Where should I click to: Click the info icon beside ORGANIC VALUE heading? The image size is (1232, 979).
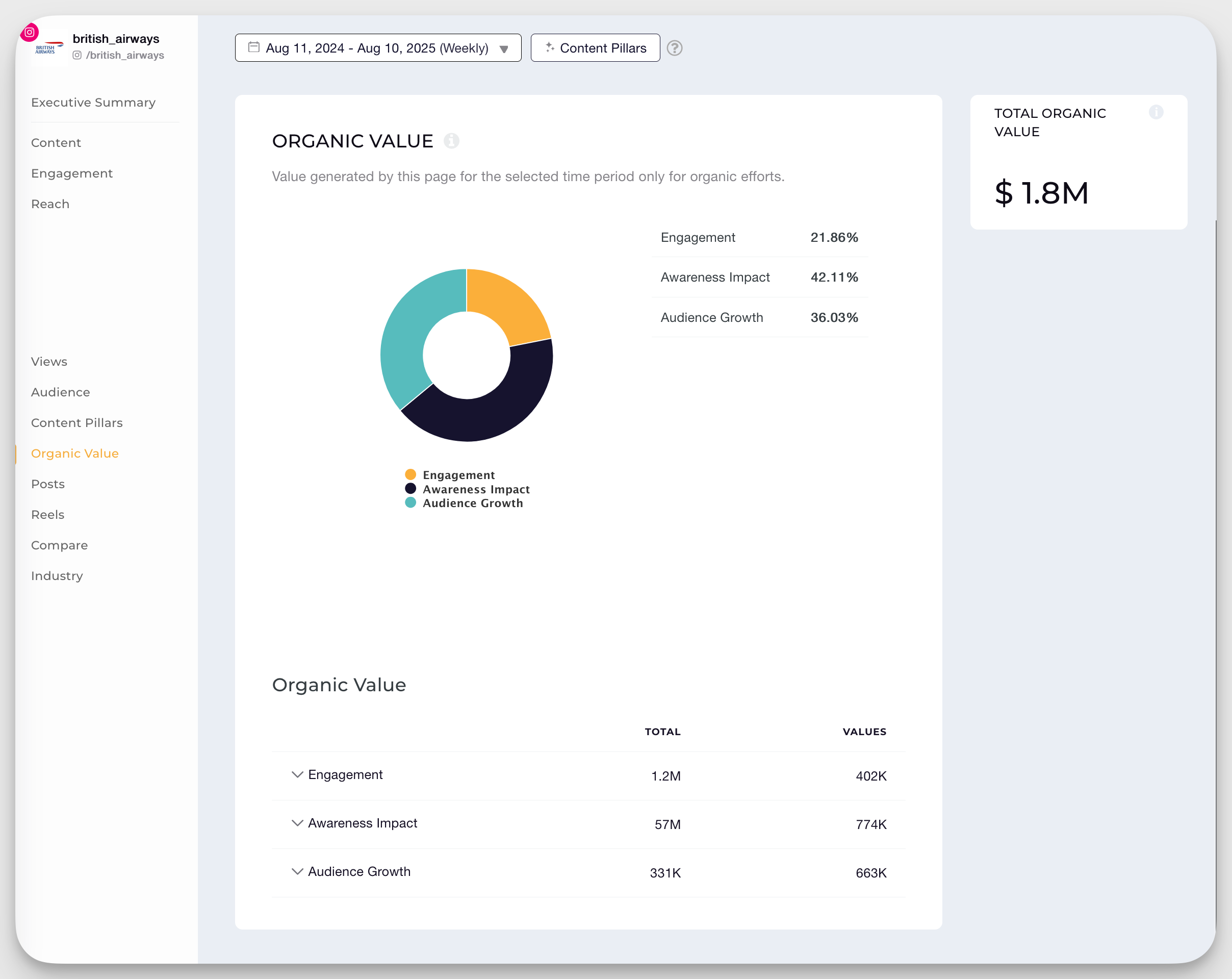pyautogui.click(x=452, y=141)
